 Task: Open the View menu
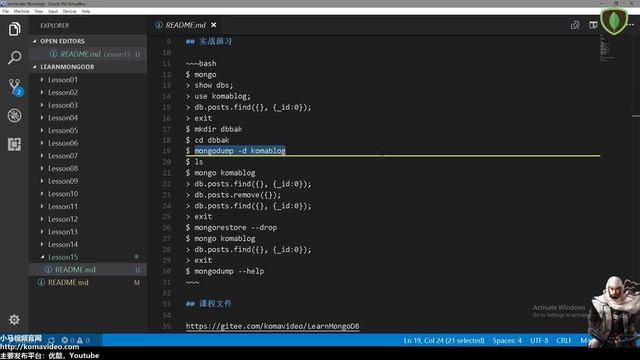click(x=38, y=11)
